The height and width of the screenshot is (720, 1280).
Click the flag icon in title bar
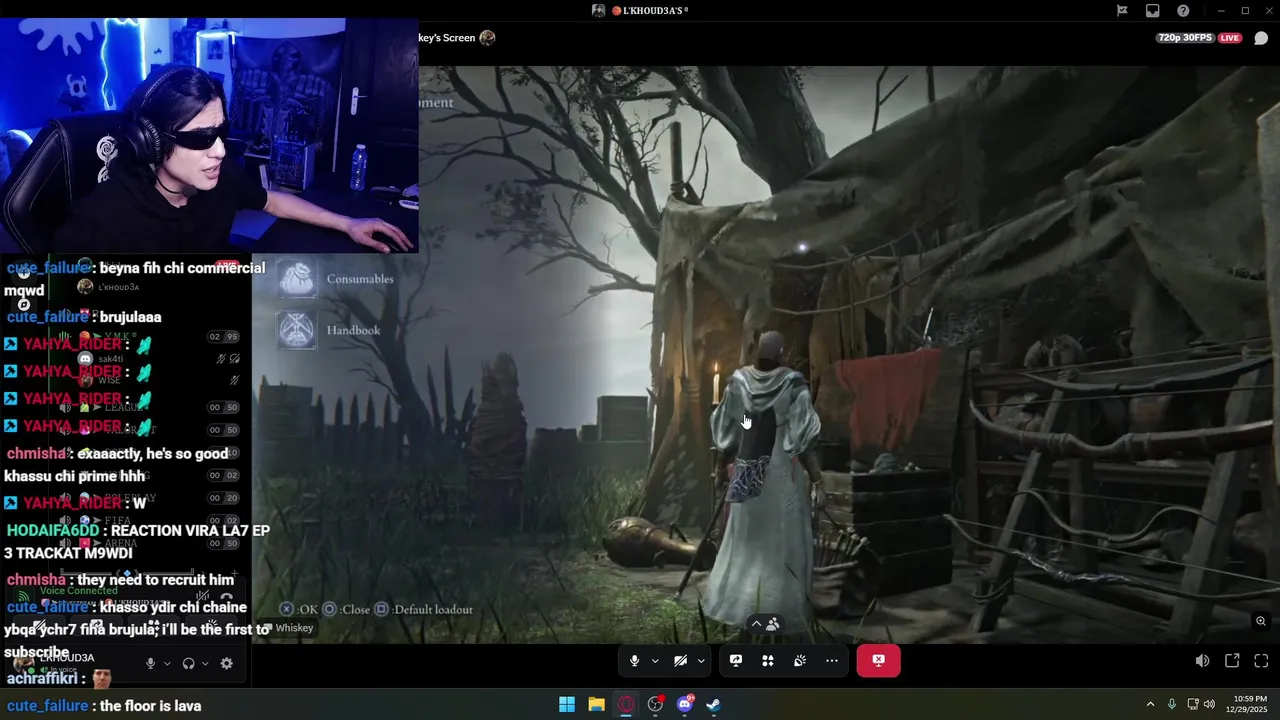[x=1122, y=11]
